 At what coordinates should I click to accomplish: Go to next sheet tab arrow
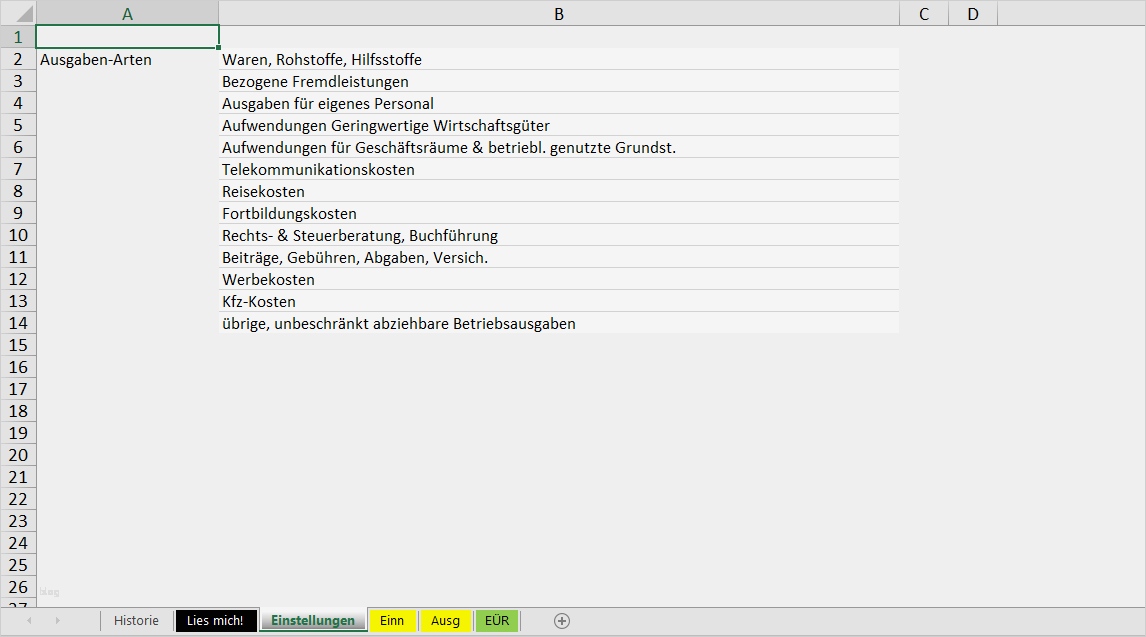point(57,621)
